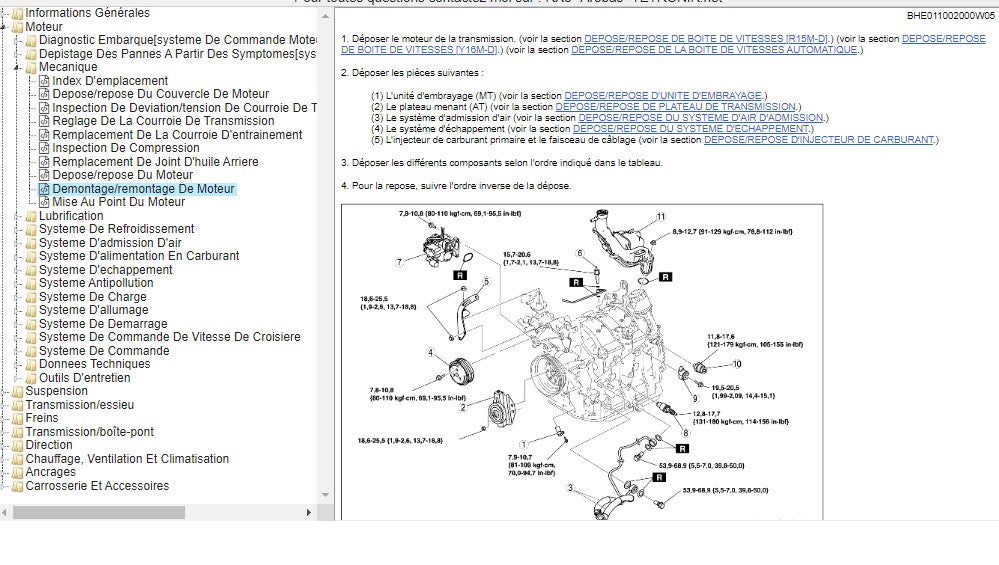Click the document icon for Inspection De Compression
The height and width of the screenshot is (565, 999).
44,148
